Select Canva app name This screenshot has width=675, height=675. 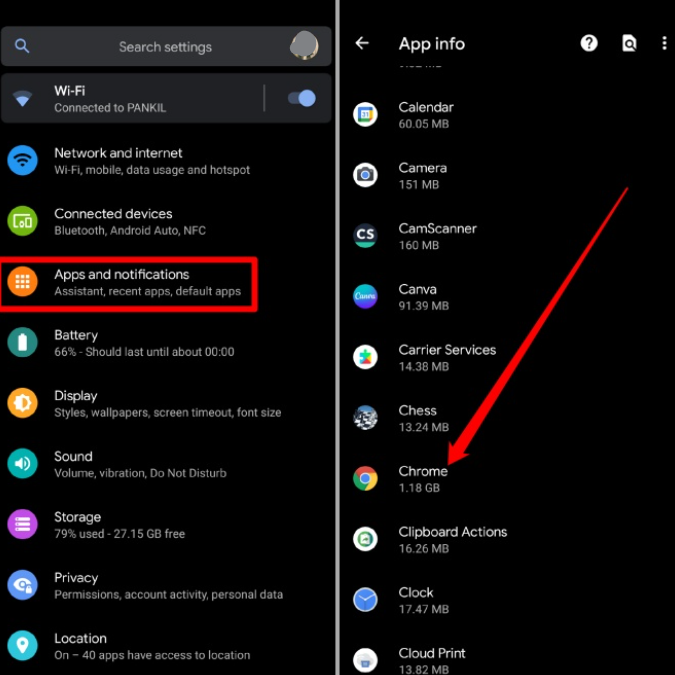[418, 289]
